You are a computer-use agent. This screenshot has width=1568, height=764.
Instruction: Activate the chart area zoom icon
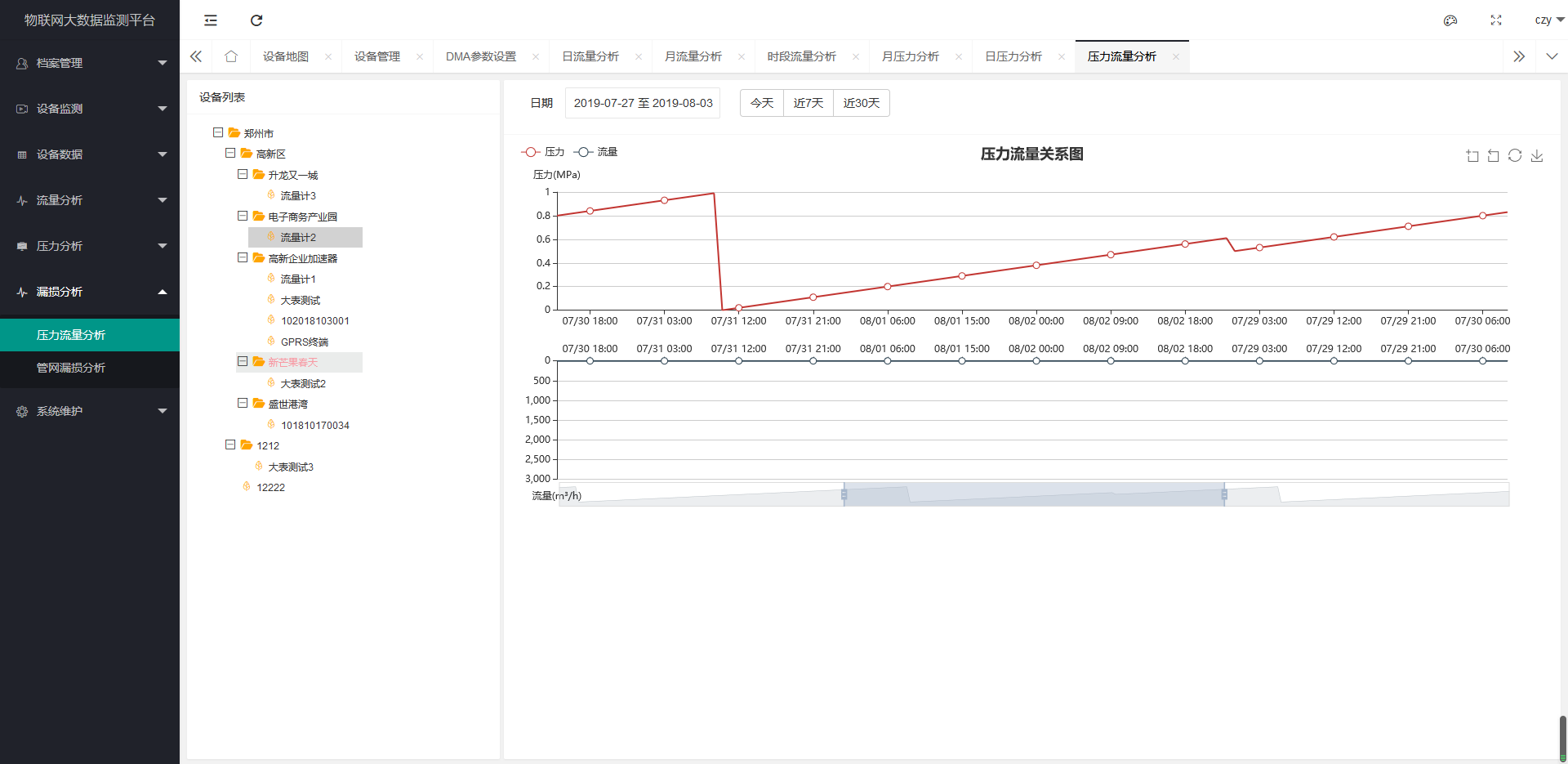[1472, 155]
